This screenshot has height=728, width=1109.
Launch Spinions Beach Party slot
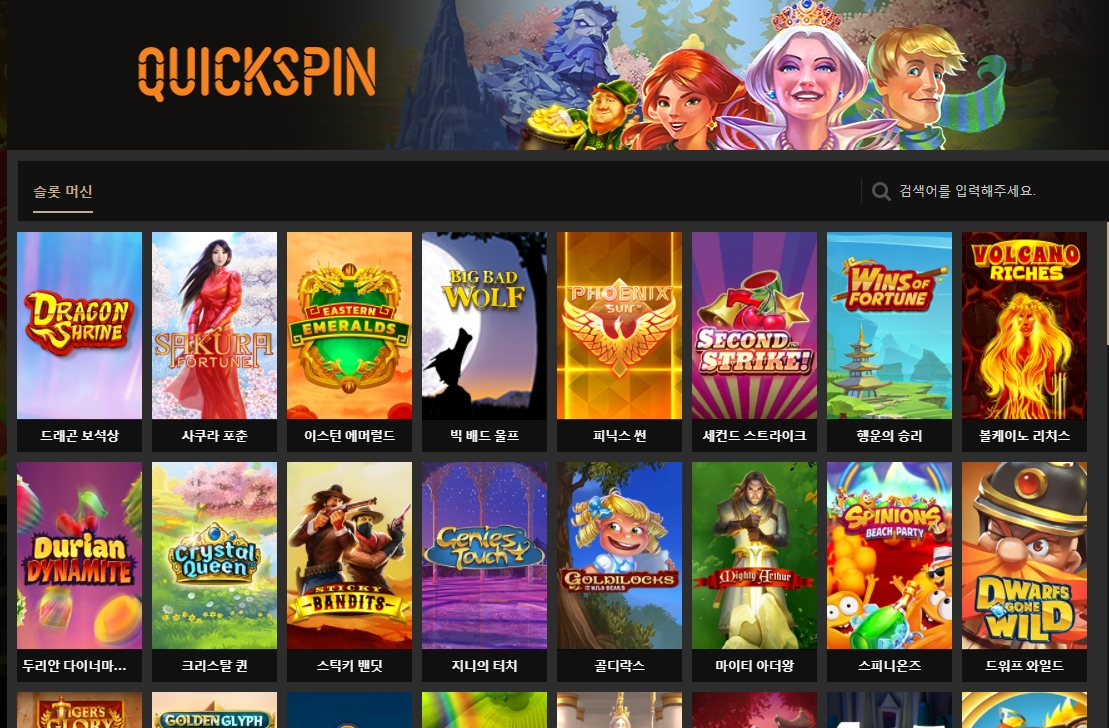(x=890, y=555)
